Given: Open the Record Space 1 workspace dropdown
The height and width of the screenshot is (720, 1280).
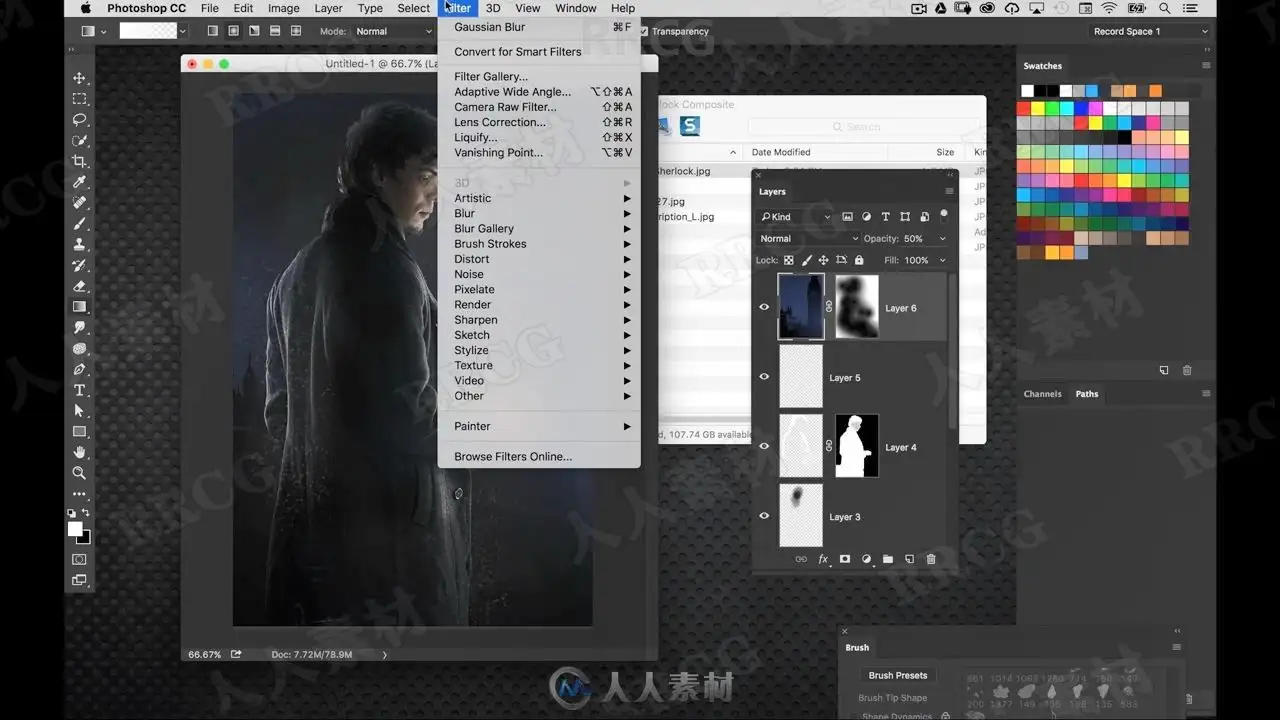Looking at the screenshot, I should pos(1149,31).
